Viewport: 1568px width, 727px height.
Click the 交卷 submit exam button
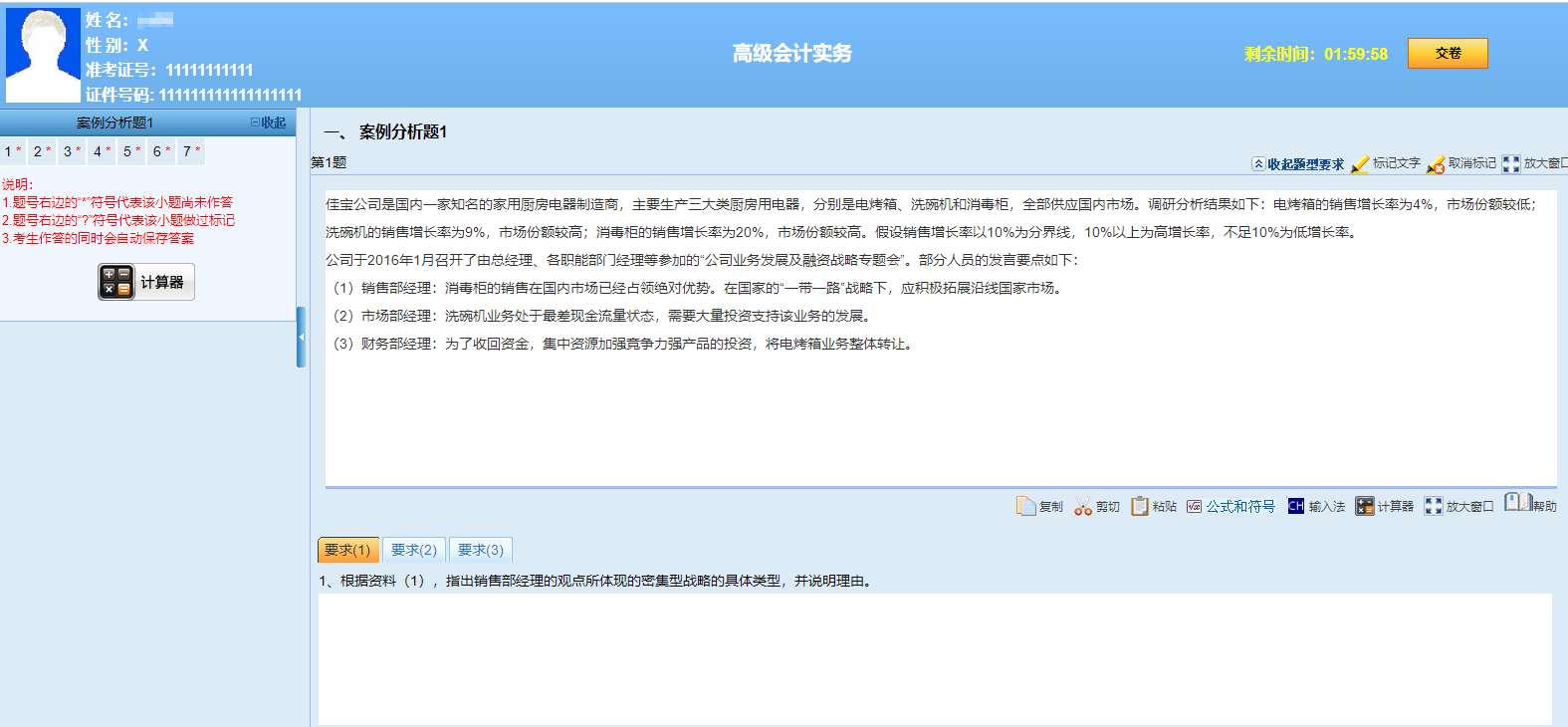[x=1448, y=54]
